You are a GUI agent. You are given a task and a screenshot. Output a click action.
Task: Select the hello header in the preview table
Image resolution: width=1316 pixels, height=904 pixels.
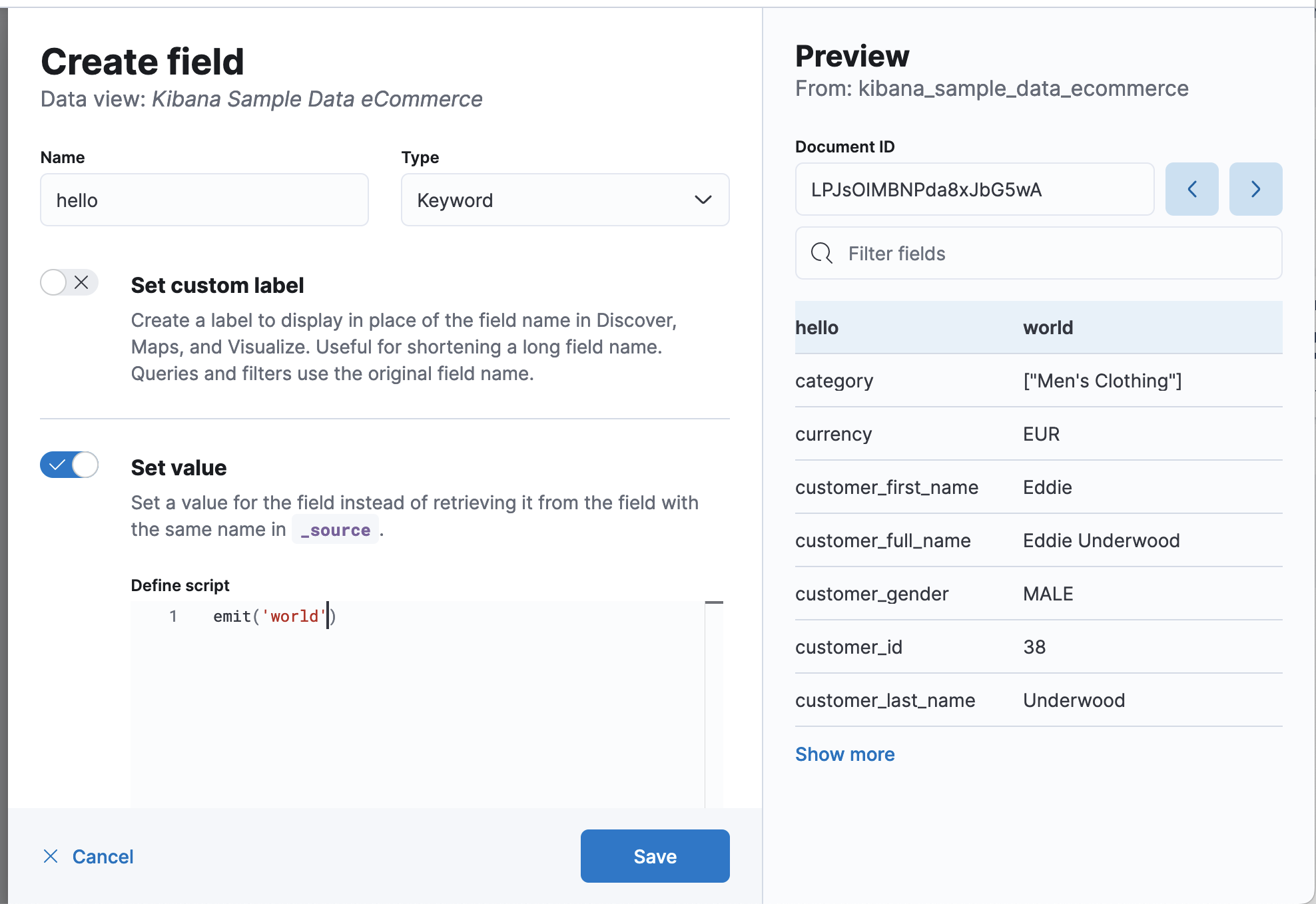pos(817,327)
